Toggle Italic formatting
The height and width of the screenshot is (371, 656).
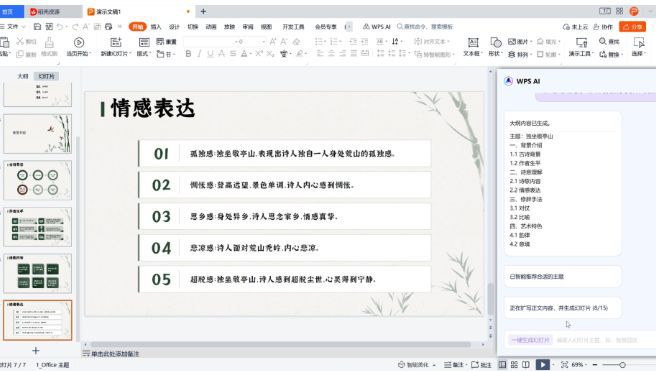200,54
